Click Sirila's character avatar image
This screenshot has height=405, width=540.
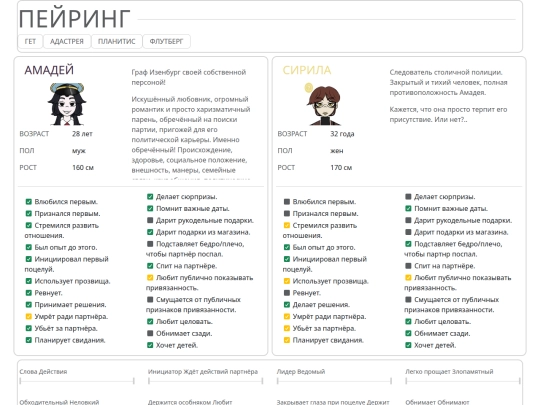coord(324,104)
